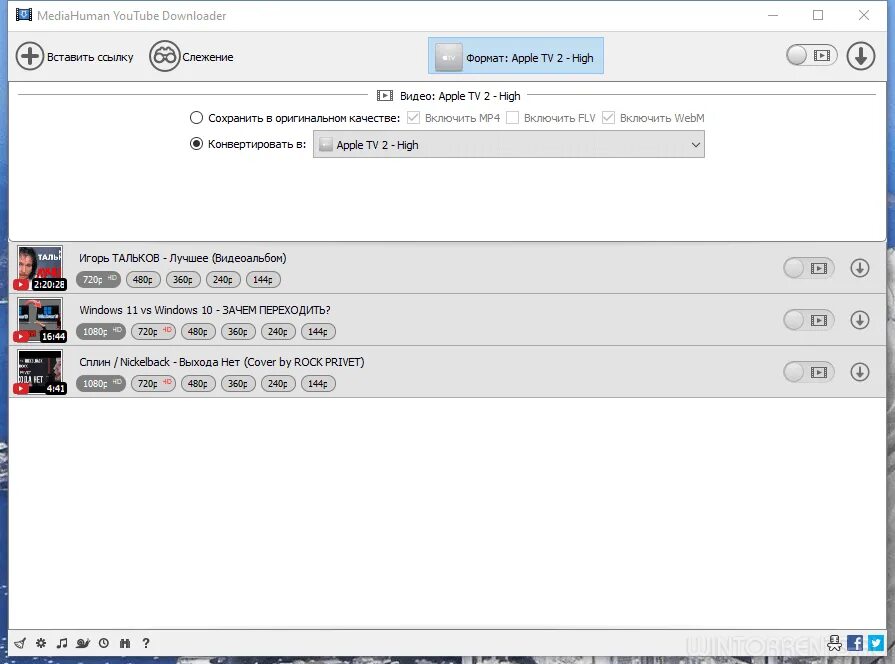Open the Слежение tracking binoculars icon
The height and width of the screenshot is (664, 895).
click(164, 57)
